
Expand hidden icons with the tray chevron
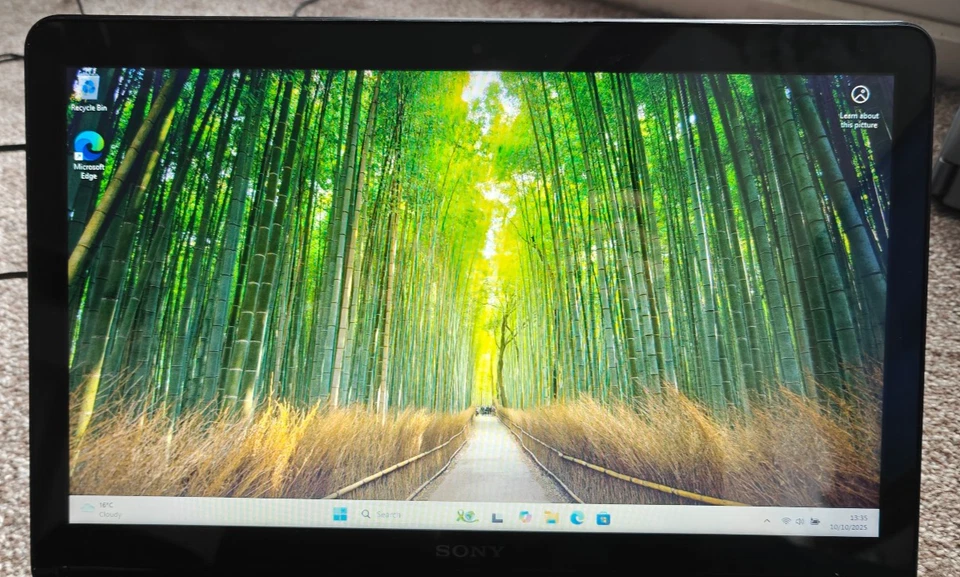click(766, 520)
